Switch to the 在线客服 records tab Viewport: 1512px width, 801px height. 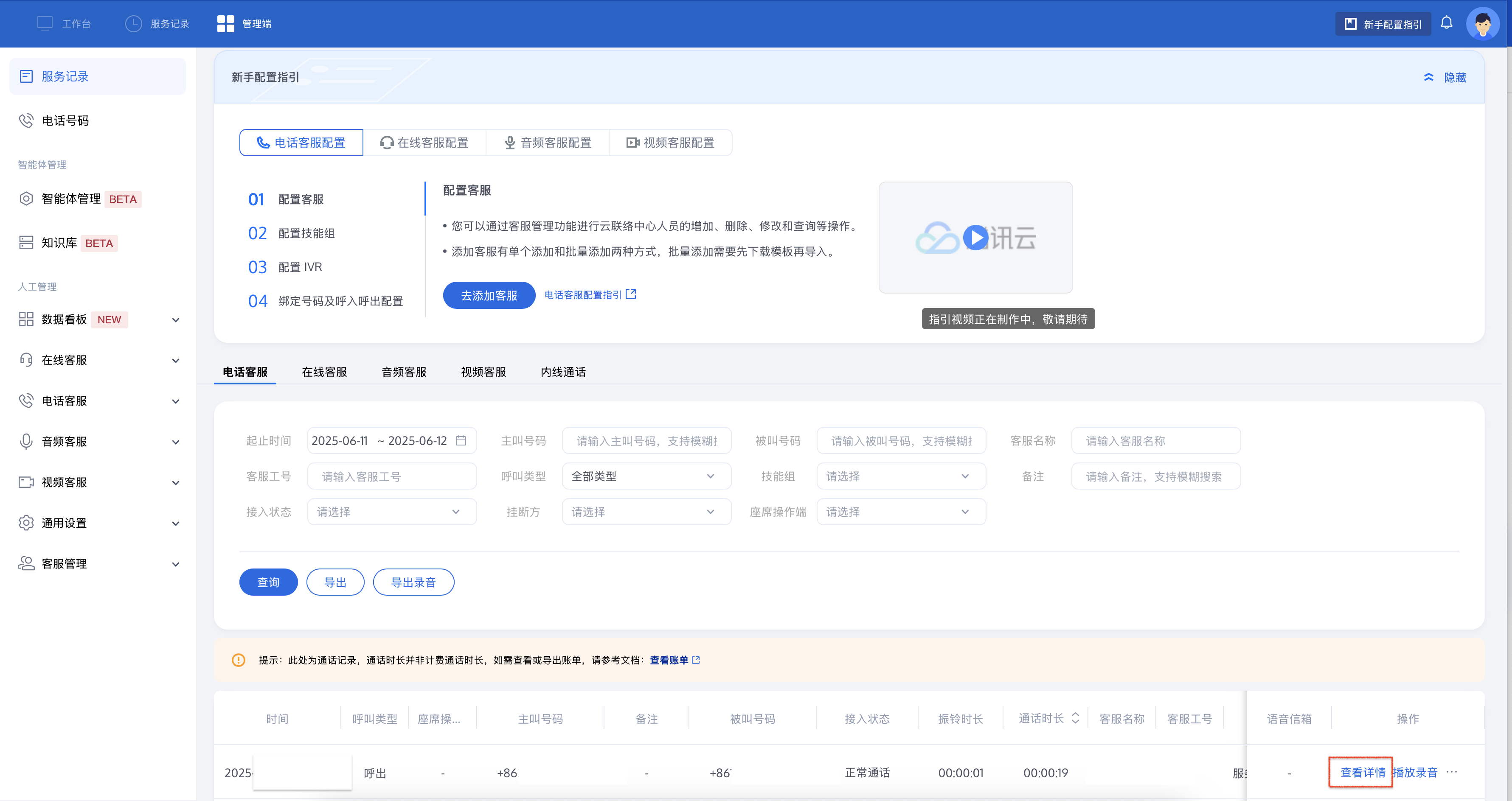(324, 372)
